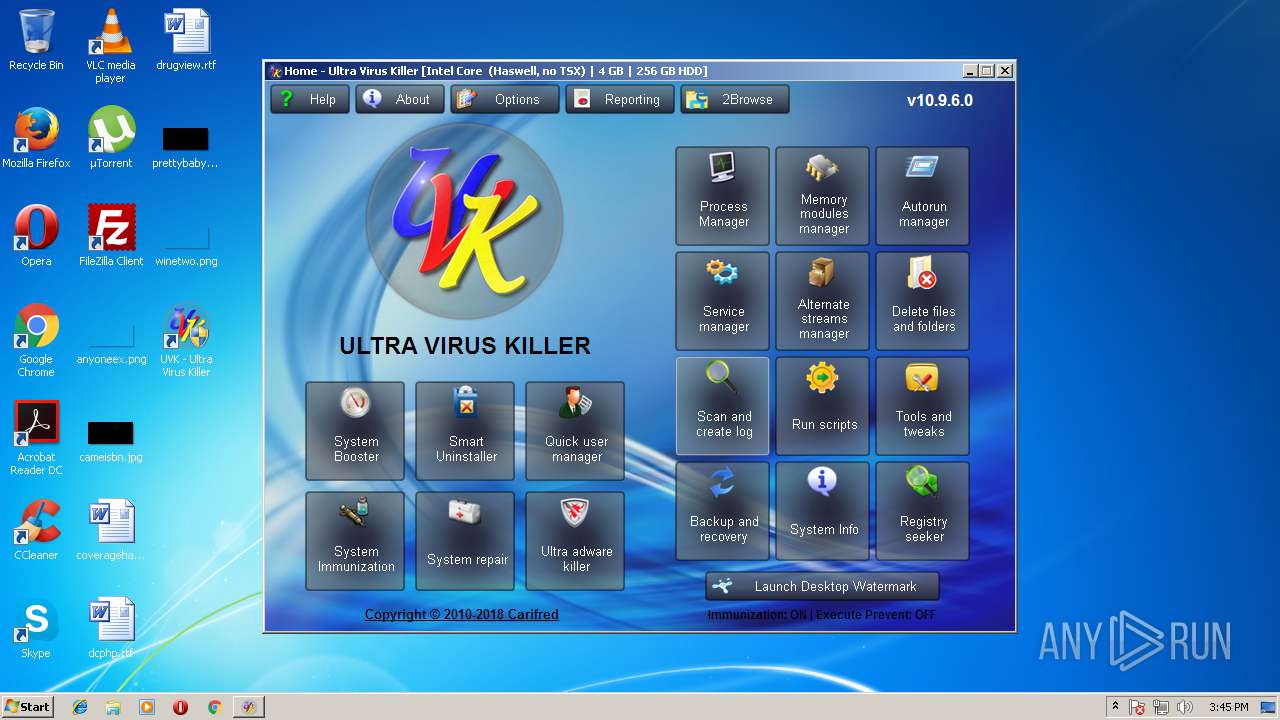Select VLC media player desktop shortcut
The height and width of the screenshot is (720, 1280).
click(x=110, y=46)
